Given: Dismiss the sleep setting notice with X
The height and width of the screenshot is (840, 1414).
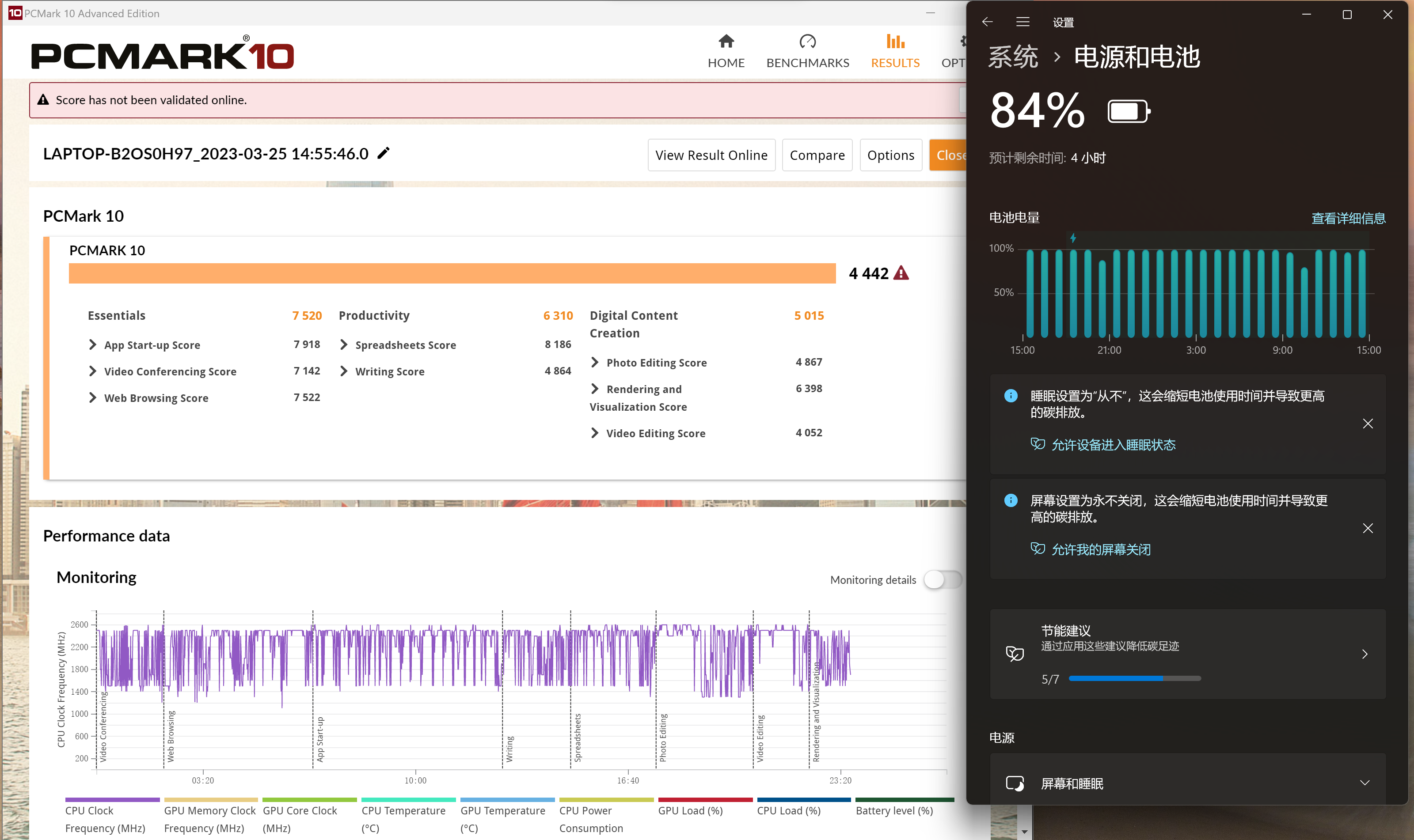Looking at the screenshot, I should point(1368,424).
